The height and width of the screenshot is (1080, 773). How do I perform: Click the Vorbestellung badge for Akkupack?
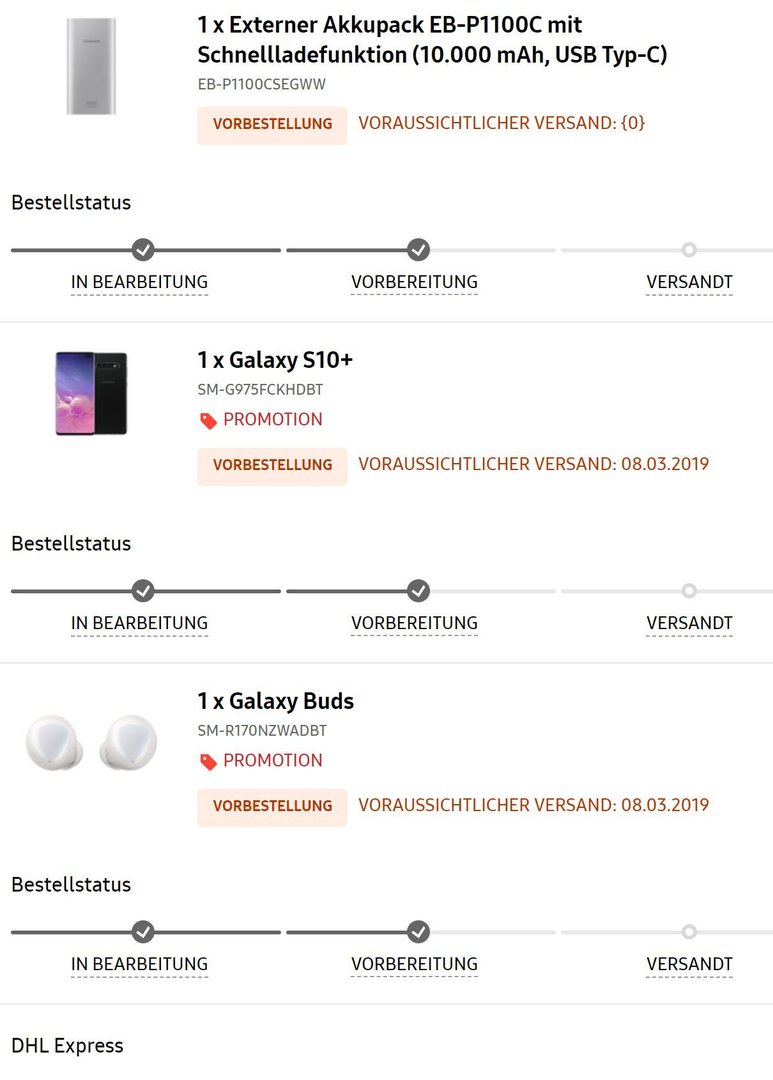tap(272, 125)
